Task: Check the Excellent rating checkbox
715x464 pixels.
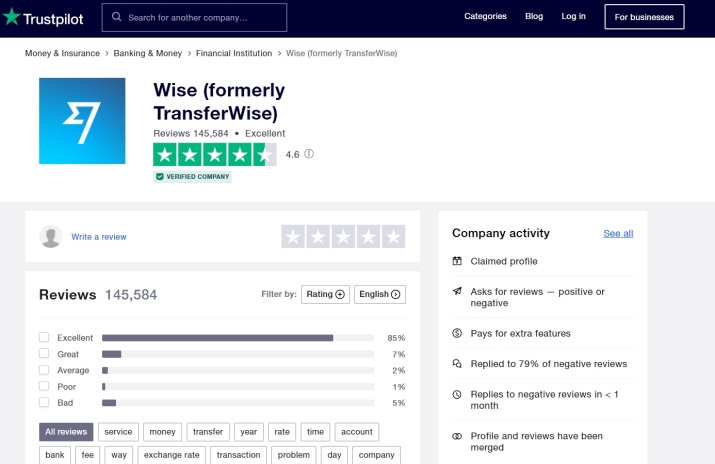Action: 44,338
